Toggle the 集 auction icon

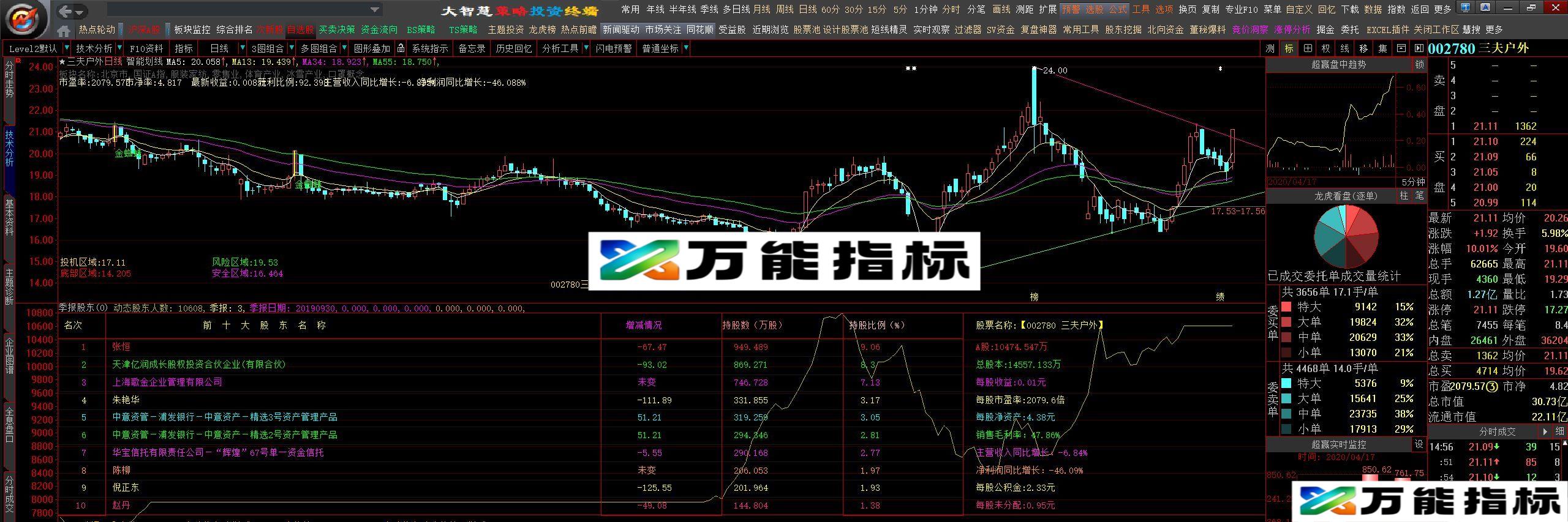1382,48
